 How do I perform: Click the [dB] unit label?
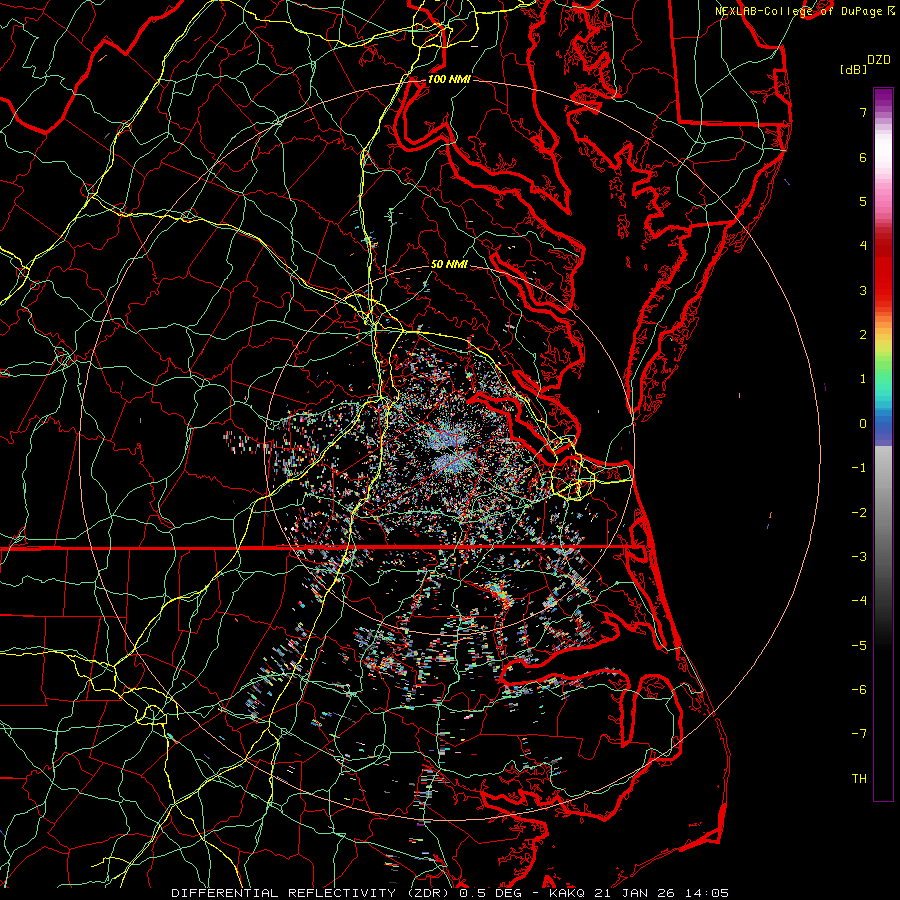pos(853,69)
